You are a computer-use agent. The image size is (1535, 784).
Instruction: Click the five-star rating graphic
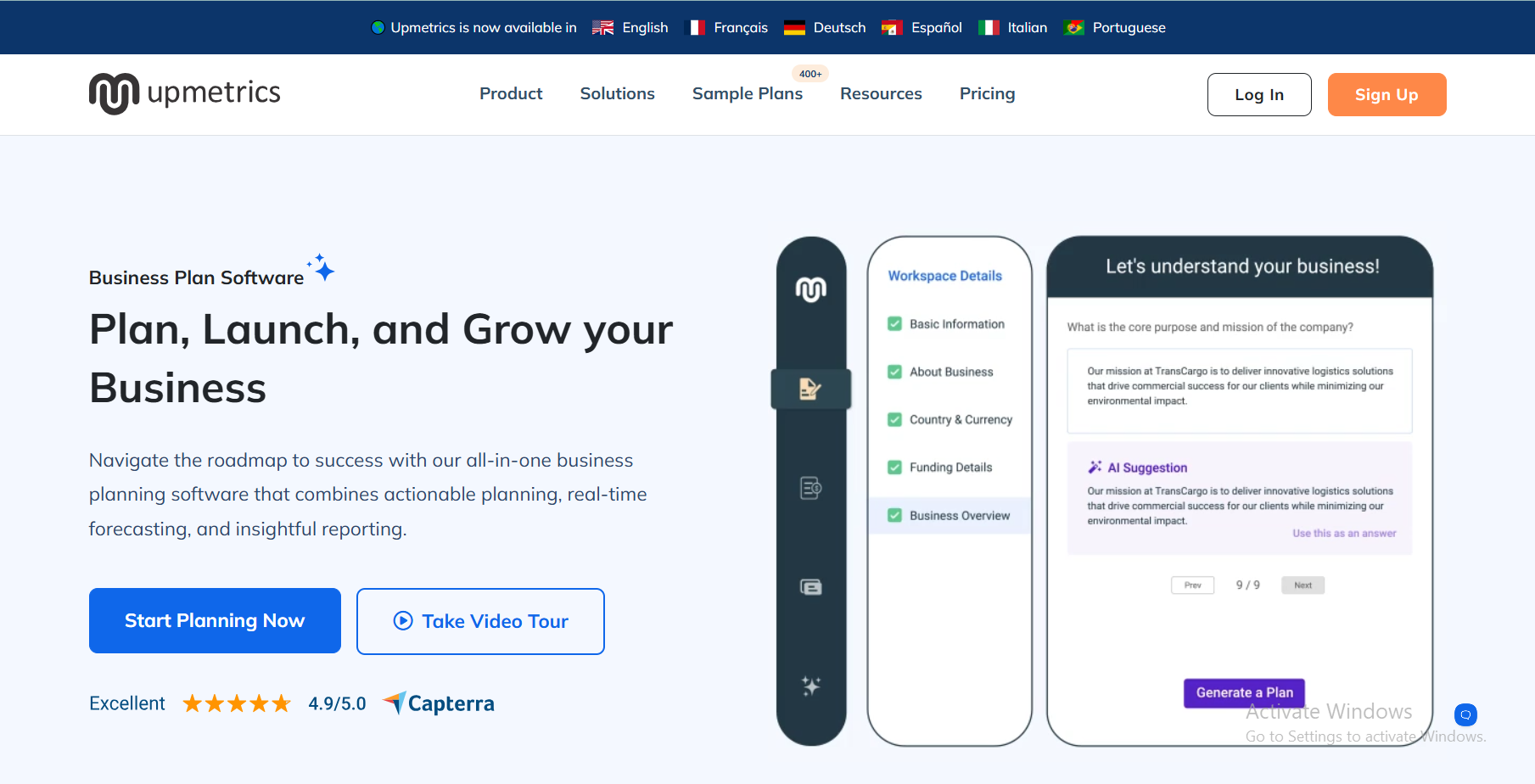(x=237, y=703)
